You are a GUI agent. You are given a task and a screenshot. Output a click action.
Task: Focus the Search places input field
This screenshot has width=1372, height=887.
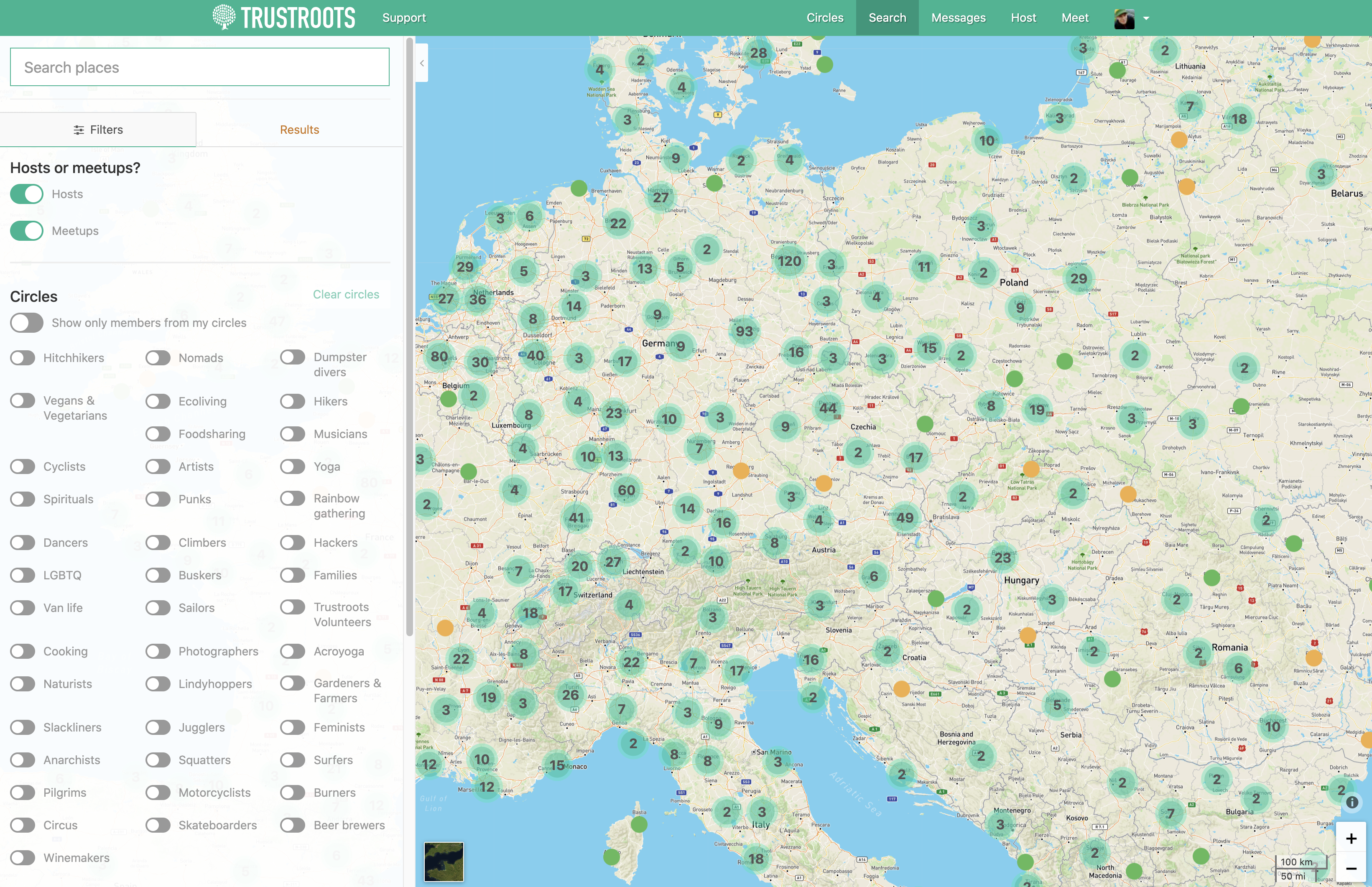point(200,67)
